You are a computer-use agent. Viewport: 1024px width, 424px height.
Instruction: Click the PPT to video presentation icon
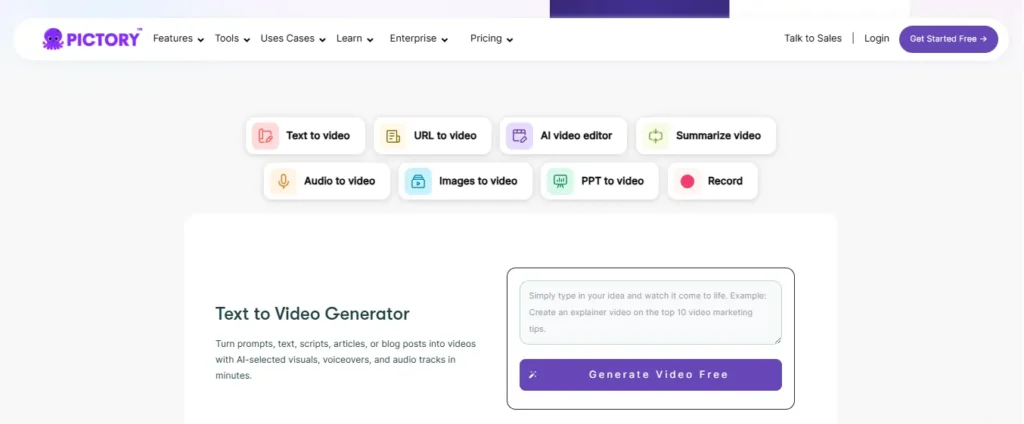(x=560, y=181)
